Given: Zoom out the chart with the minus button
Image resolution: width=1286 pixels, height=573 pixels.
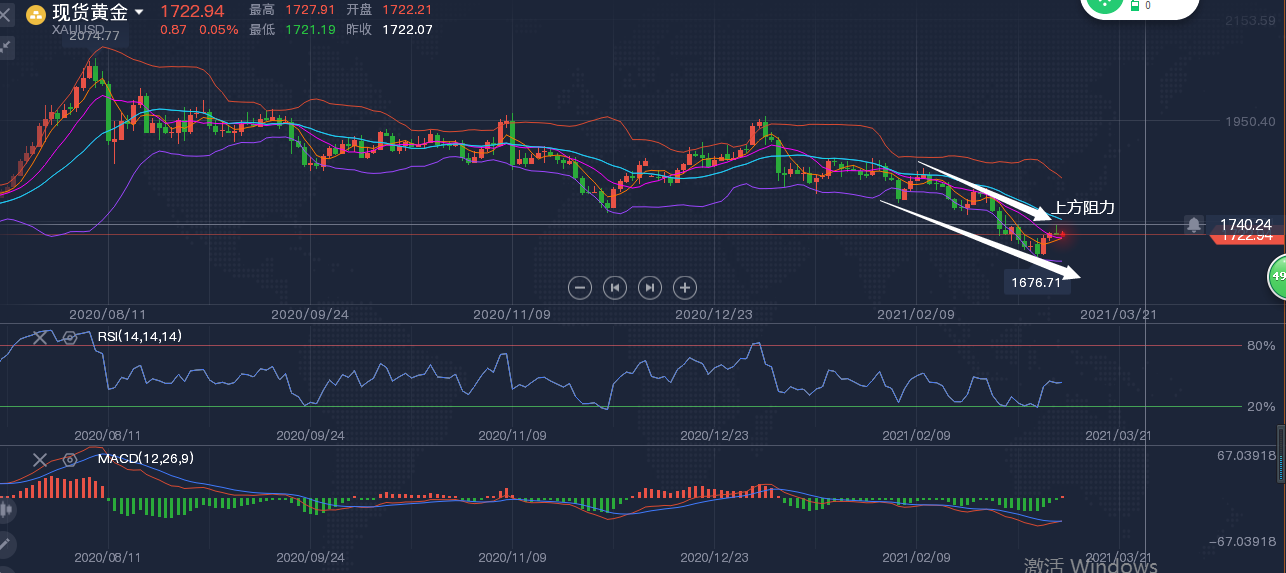Looking at the screenshot, I should point(580,288).
